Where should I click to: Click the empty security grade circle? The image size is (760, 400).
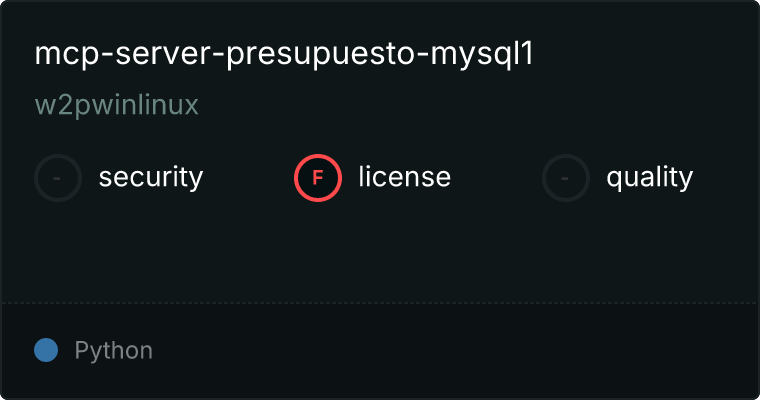58,178
